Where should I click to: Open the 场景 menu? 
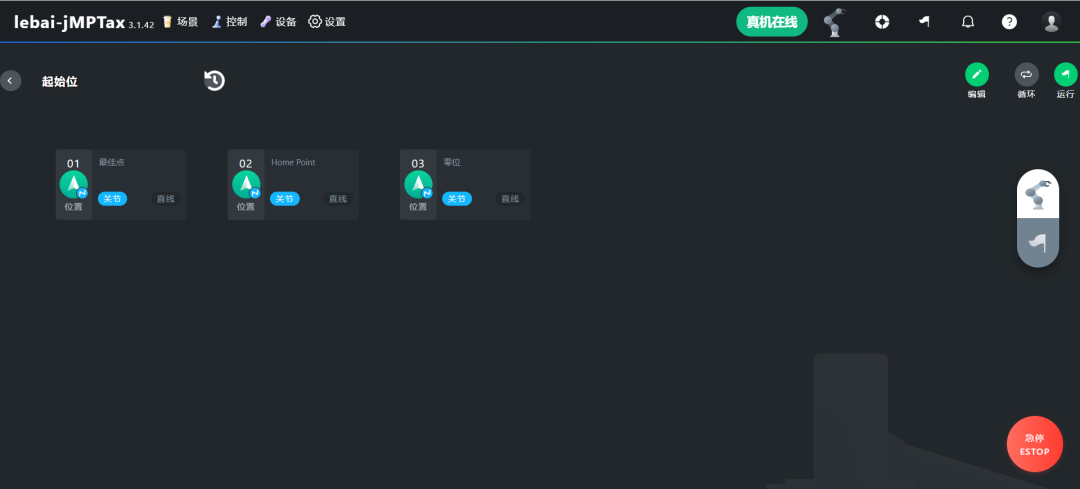(x=180, y=22)
